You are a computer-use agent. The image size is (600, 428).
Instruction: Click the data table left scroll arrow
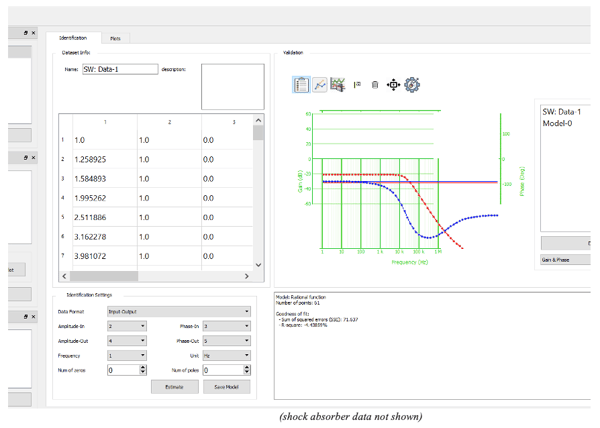(x=64, y=276)
